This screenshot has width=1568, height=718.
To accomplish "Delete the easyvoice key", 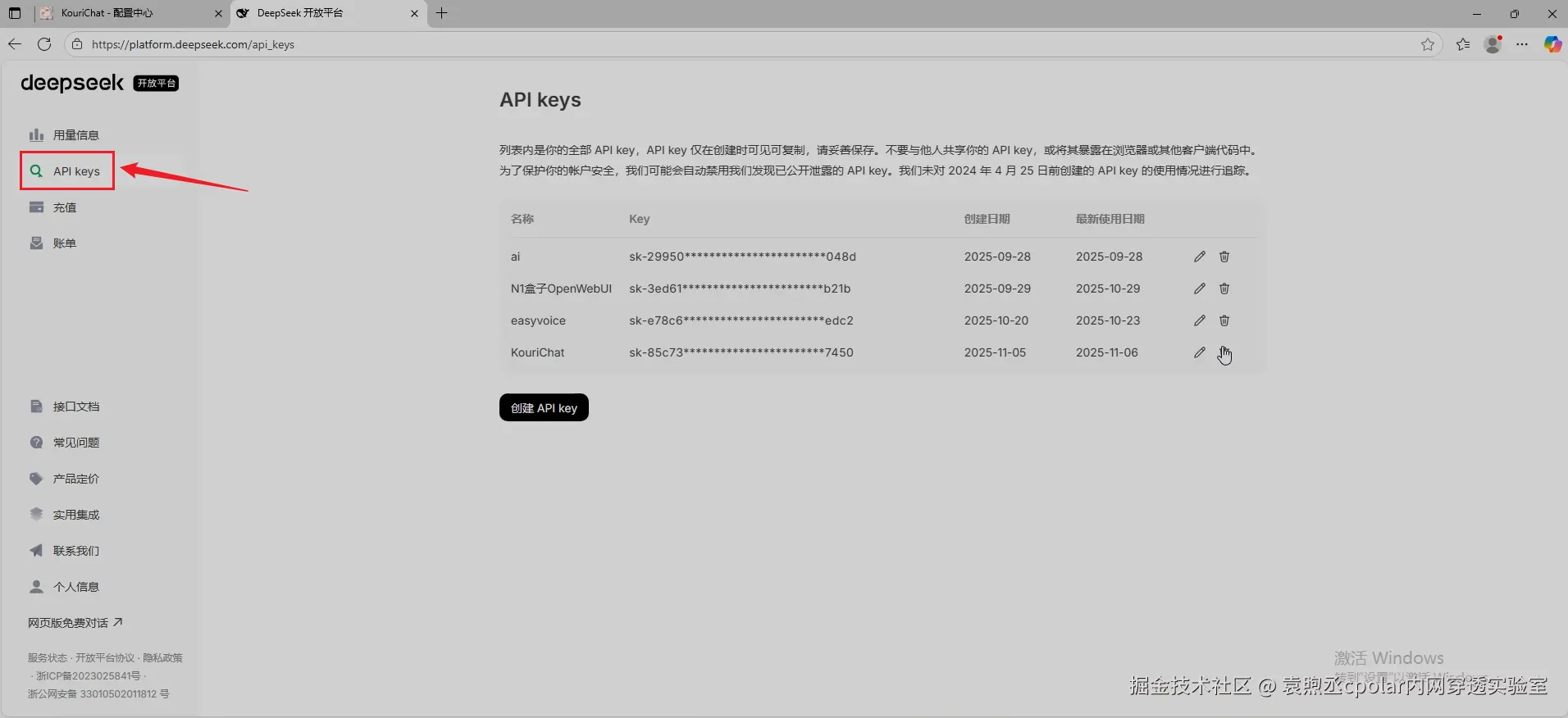I will (1224, 320).
